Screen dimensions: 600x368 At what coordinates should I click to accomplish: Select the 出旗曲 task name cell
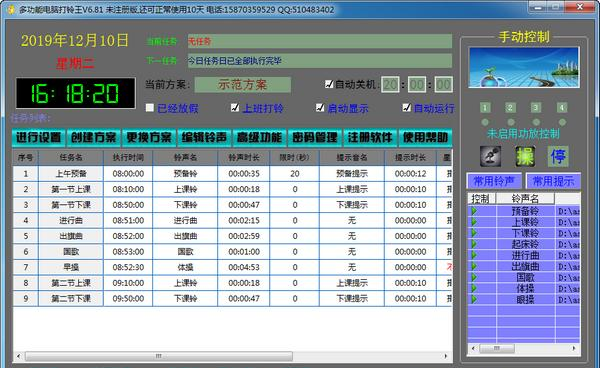click(71, 236)
